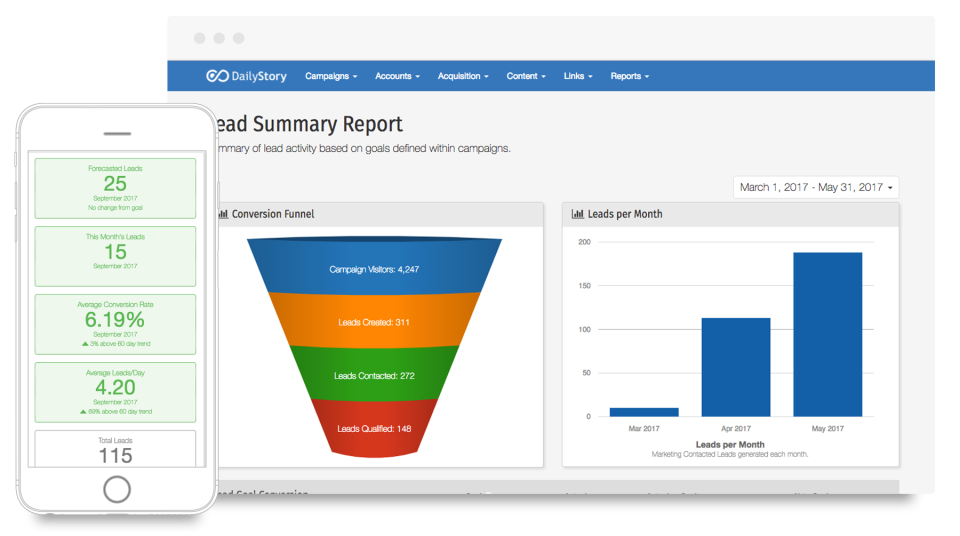Select the Apr 2017 bar
Image resolution: width=960 pixels, height=536 pixels.
click(735, 367)
